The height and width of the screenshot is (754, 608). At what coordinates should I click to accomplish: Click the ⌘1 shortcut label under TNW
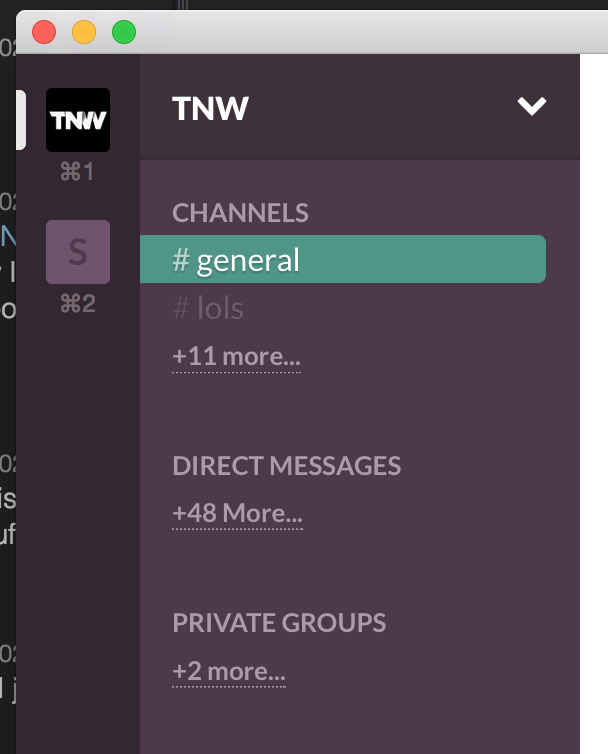coord(77,172)
